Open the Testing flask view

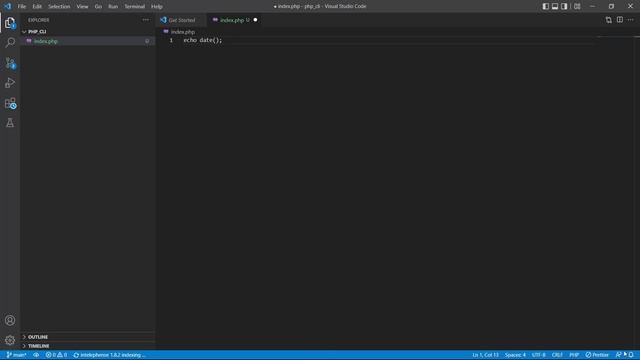pos(10,123)
